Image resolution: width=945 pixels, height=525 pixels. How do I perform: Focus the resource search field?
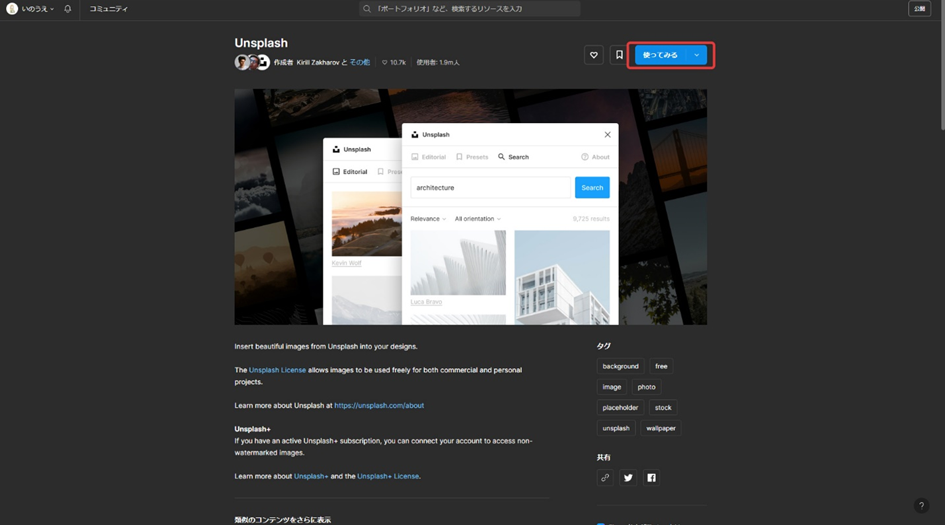[469, 8]
